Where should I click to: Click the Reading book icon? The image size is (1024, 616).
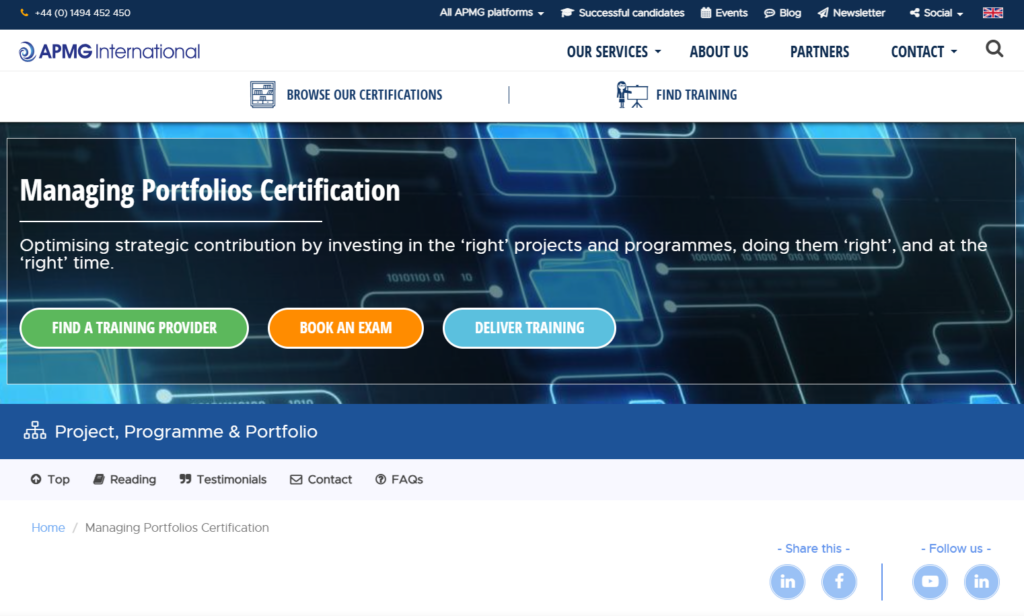click(99, 479)
